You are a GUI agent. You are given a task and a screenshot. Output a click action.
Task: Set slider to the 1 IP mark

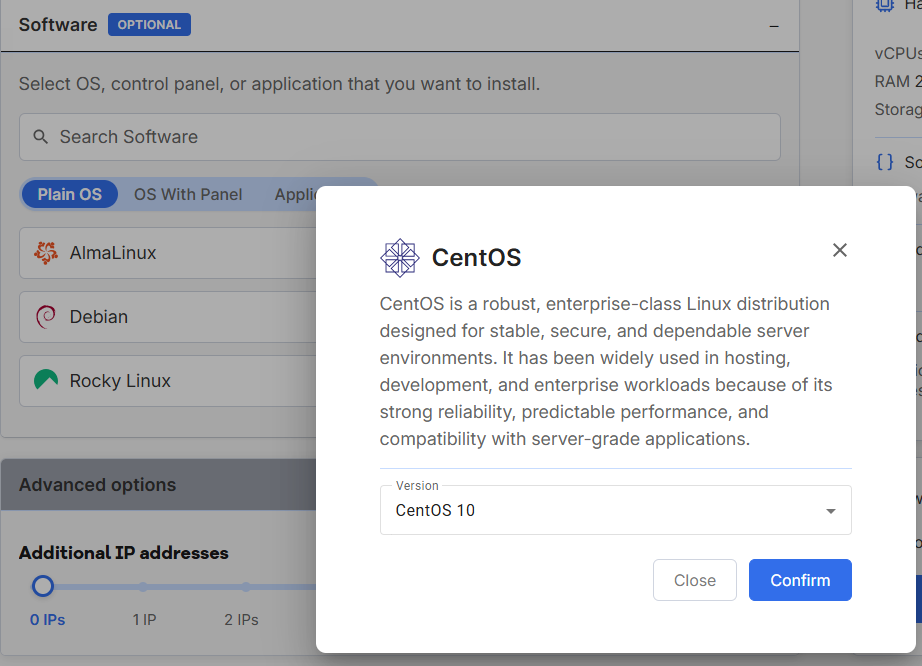tap(143, 587)
